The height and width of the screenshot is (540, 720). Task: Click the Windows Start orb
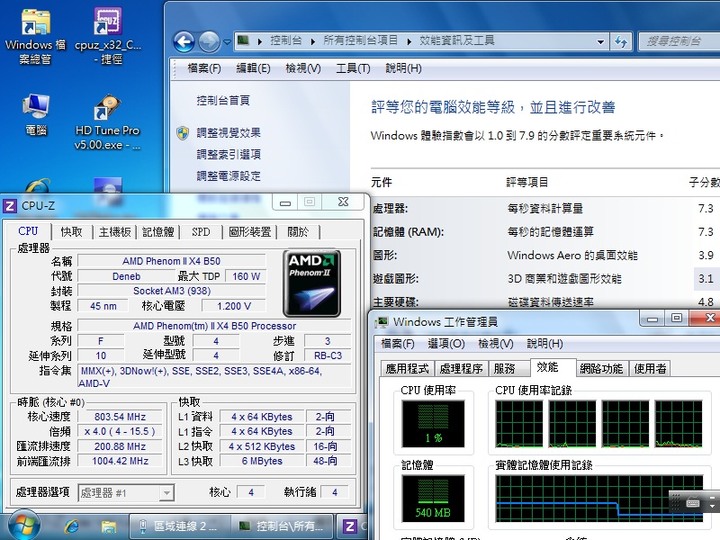pyautogui.click(x=23, y=525)
